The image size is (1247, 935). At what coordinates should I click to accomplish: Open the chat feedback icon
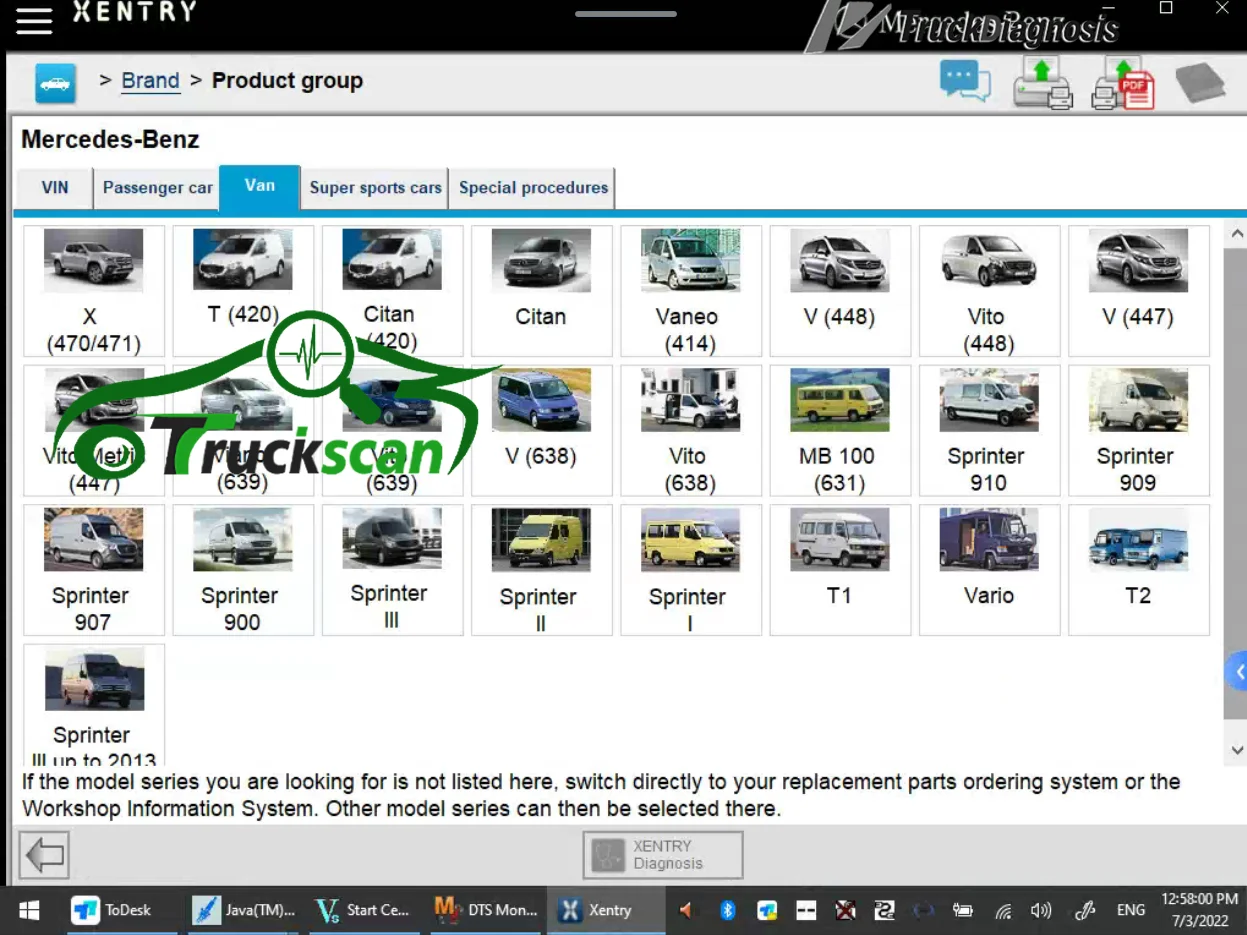coord(965,82)
